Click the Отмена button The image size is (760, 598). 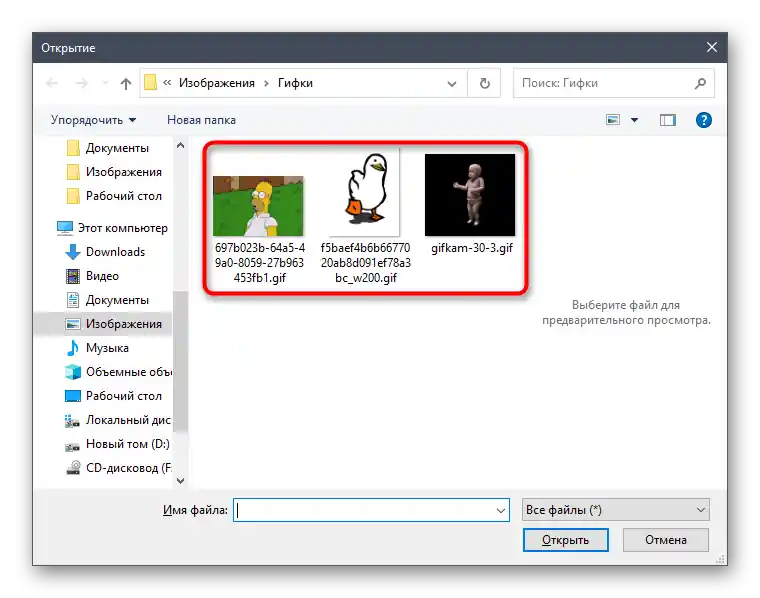pyautogui.click(x=665, y=540)
